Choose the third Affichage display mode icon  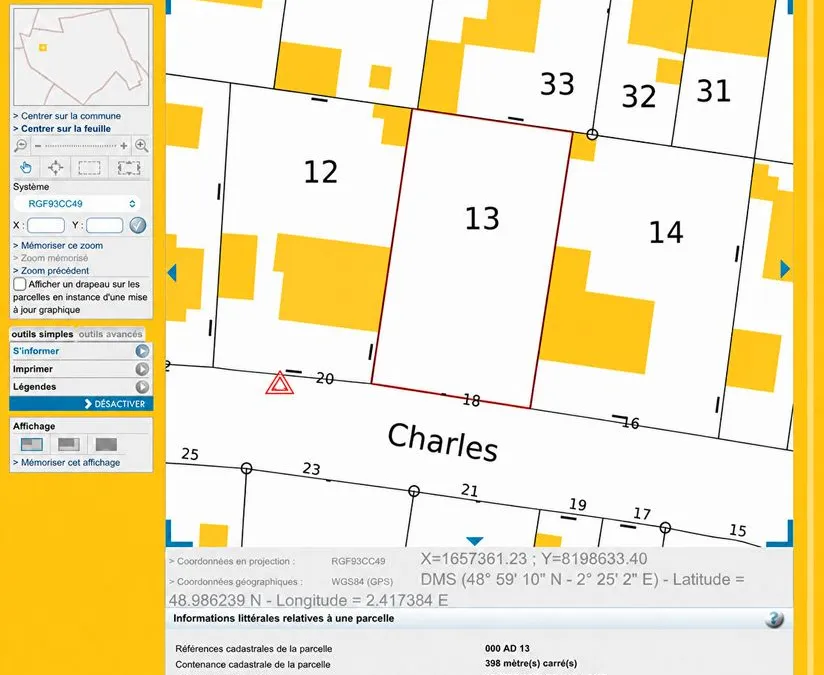tap(106, 444)
